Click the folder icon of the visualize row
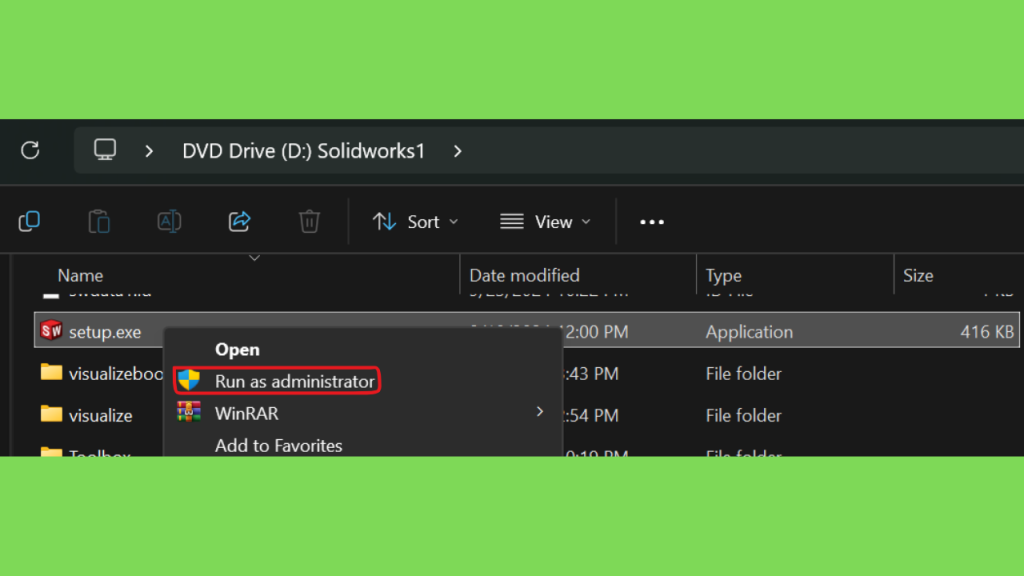Viewport: 1024px width, 576px height. point(51,414)
